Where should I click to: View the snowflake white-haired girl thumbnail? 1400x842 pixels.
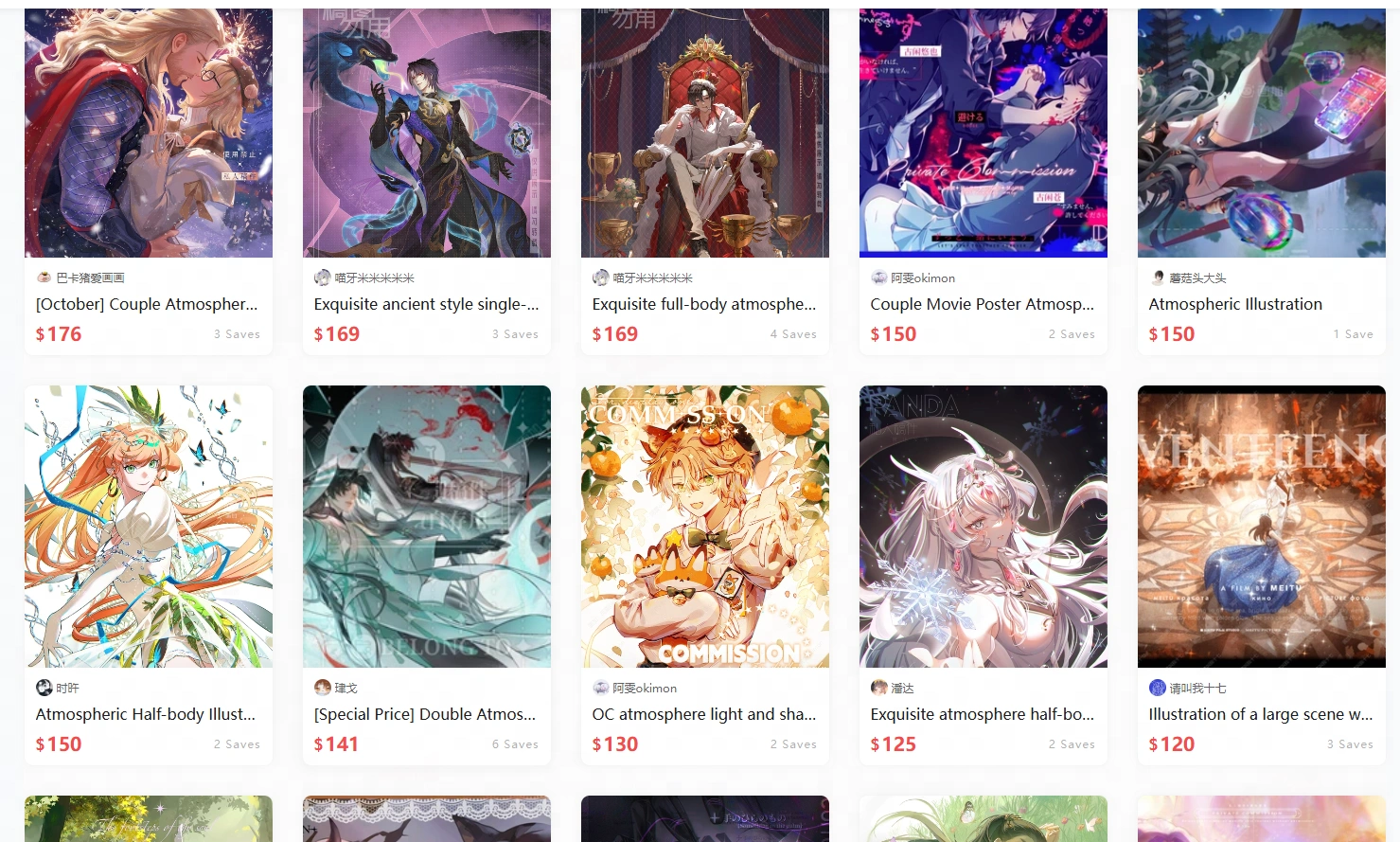coord(984,527)
